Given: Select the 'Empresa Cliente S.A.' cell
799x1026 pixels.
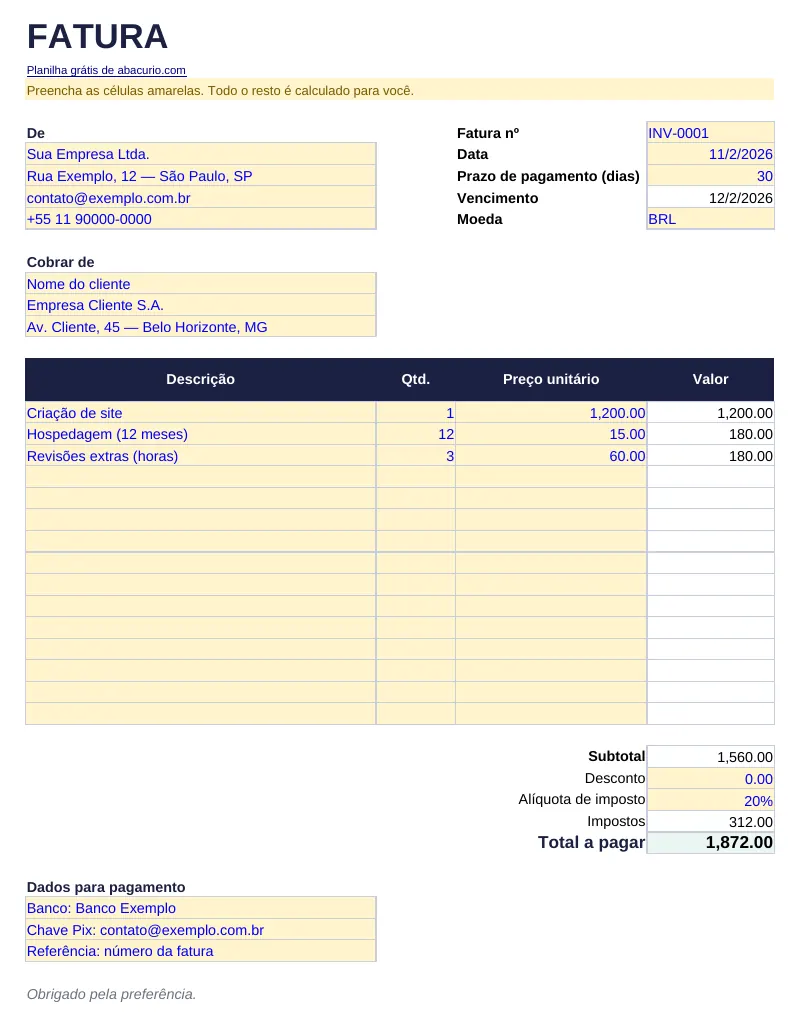Looking at the screenshot, I should pyautogui.click(x=201, y=304).
